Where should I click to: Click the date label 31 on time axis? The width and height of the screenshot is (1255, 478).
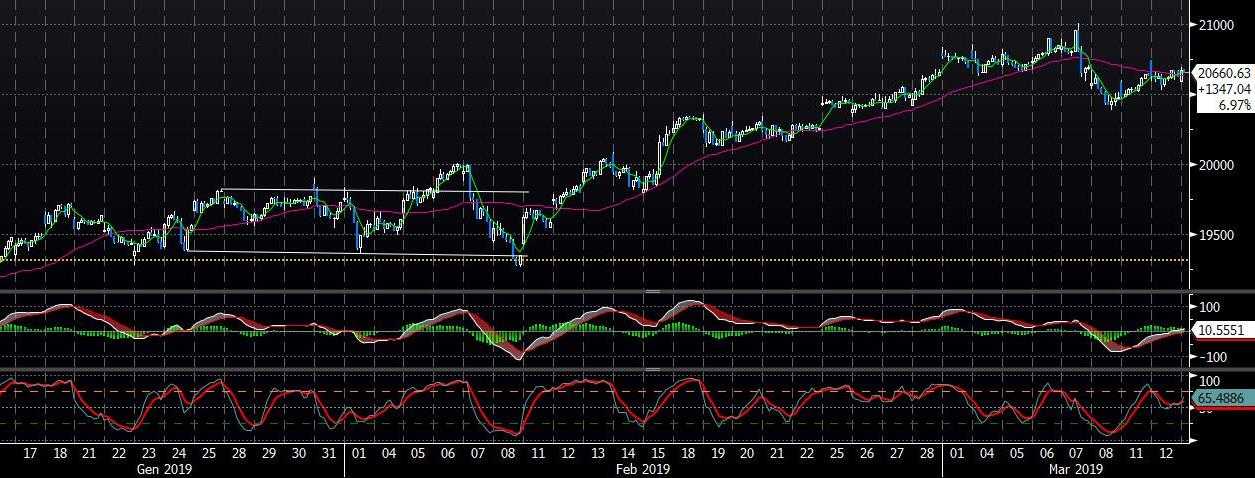329,453
